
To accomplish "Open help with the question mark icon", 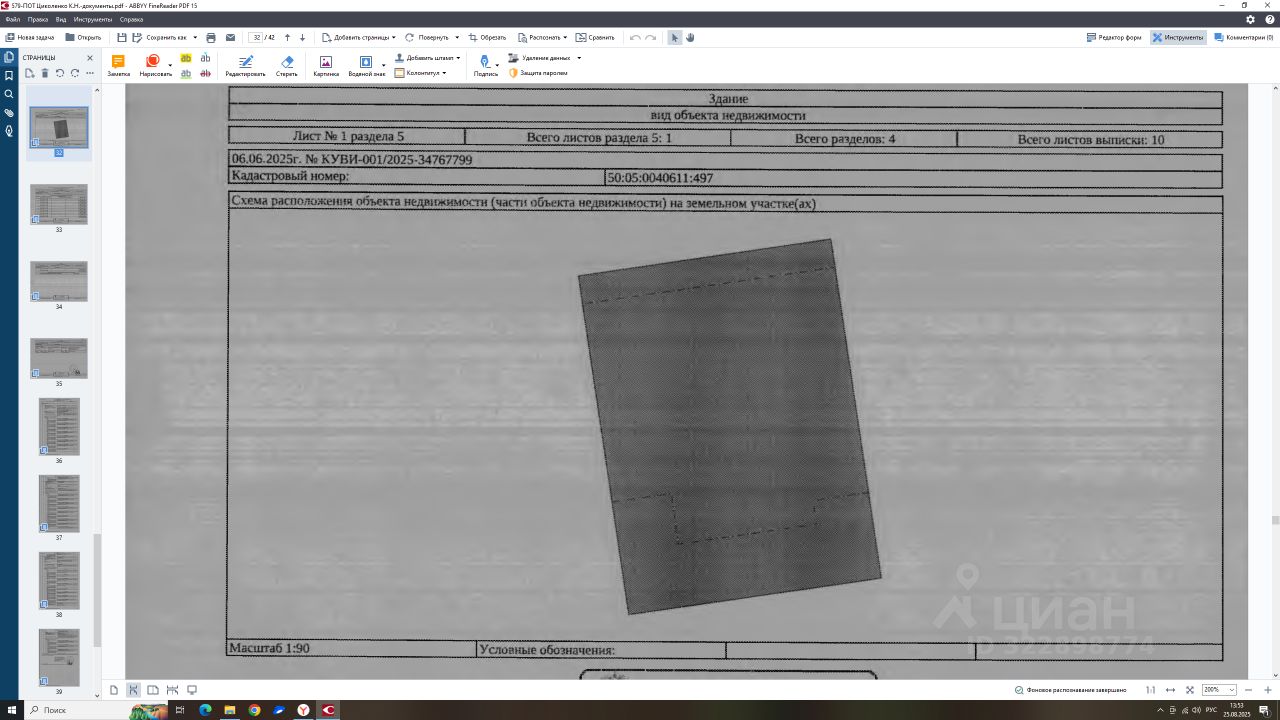I will [1269, 19].
